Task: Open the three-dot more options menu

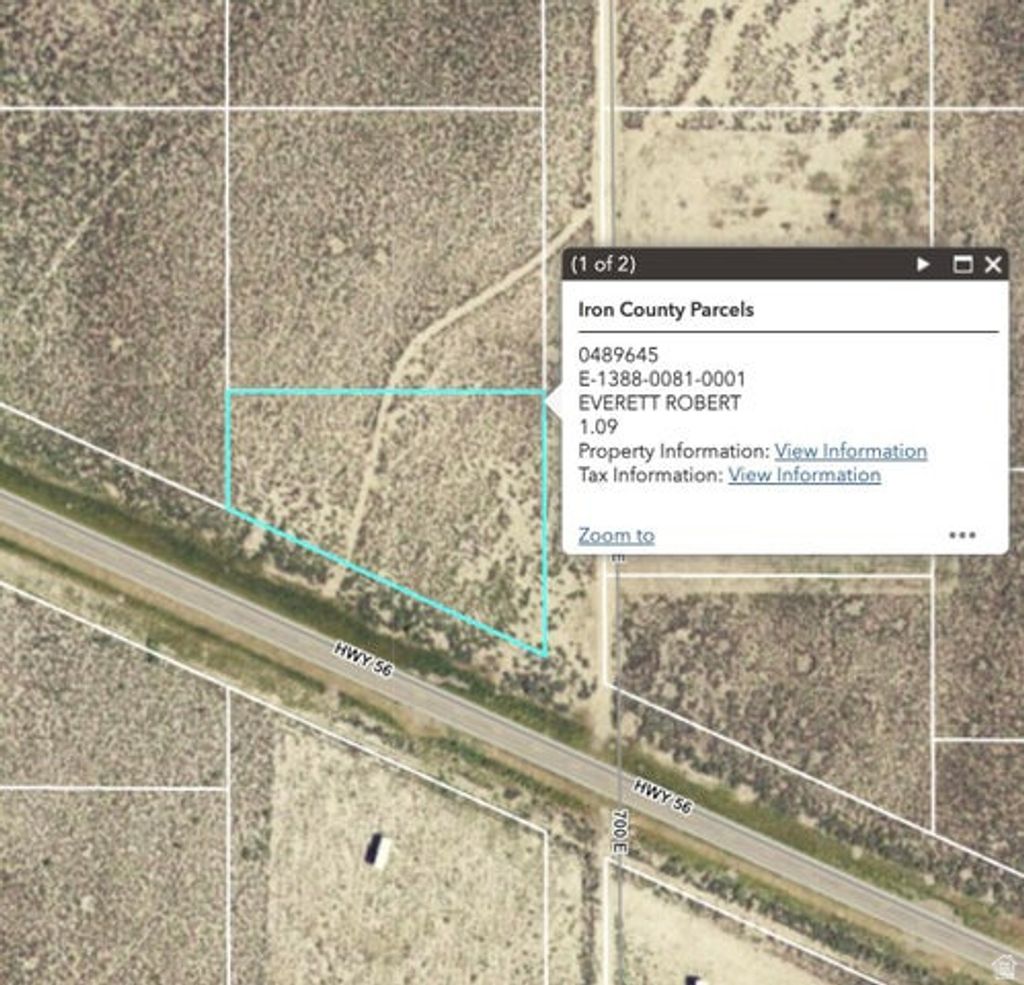Action: pyautogui.click(x=962, y=535)
